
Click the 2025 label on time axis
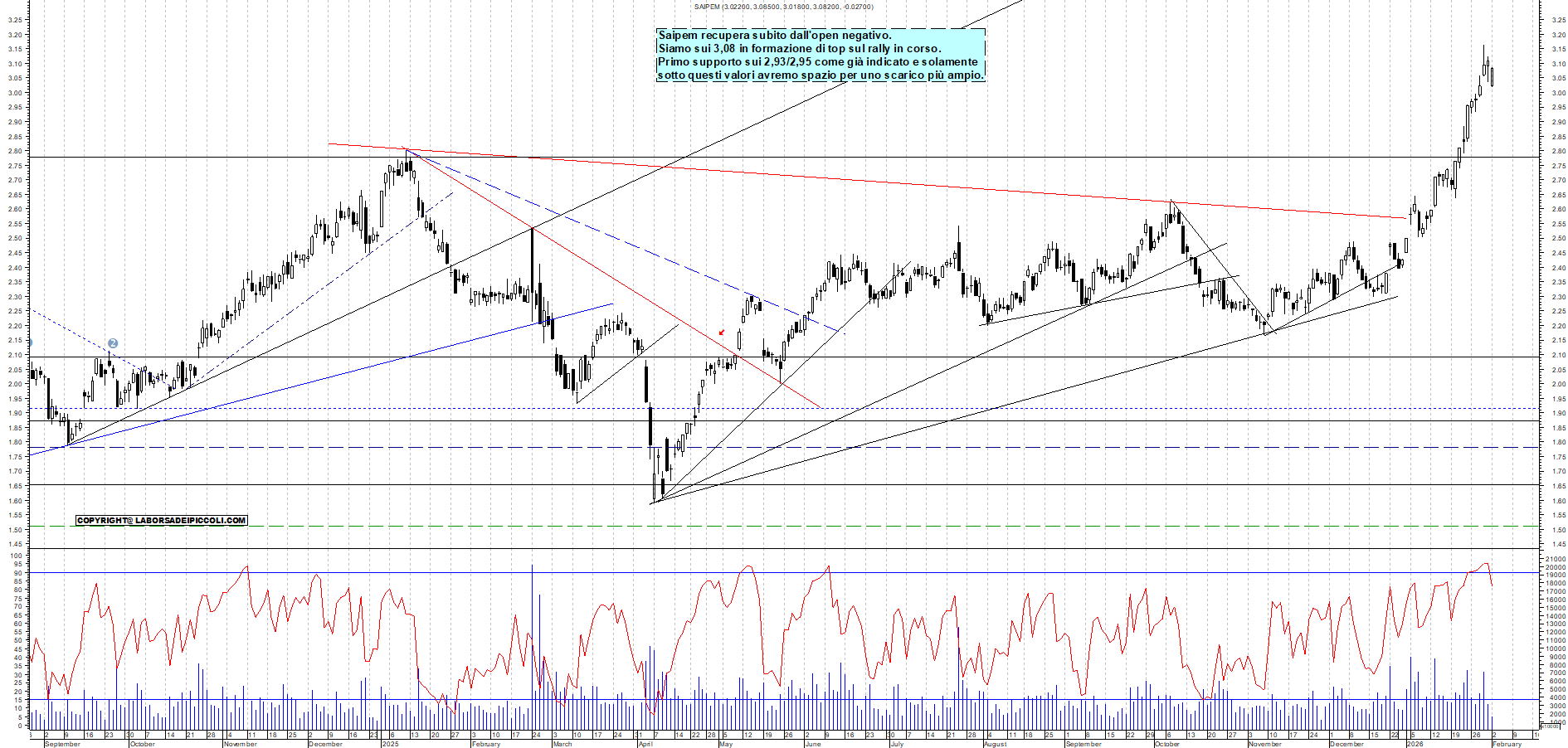(390, 744)
